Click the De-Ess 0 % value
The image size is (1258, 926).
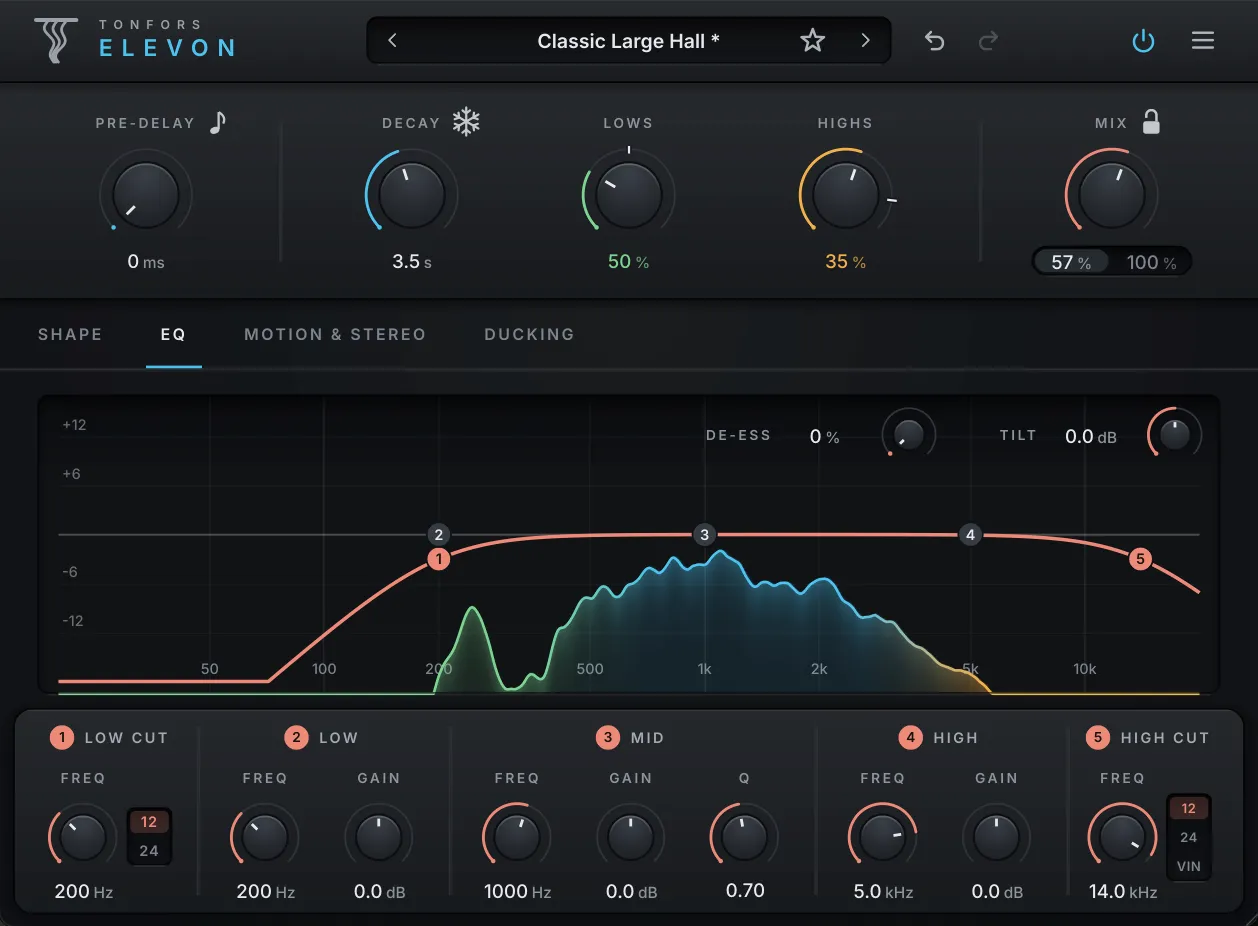tap(824, 436)
